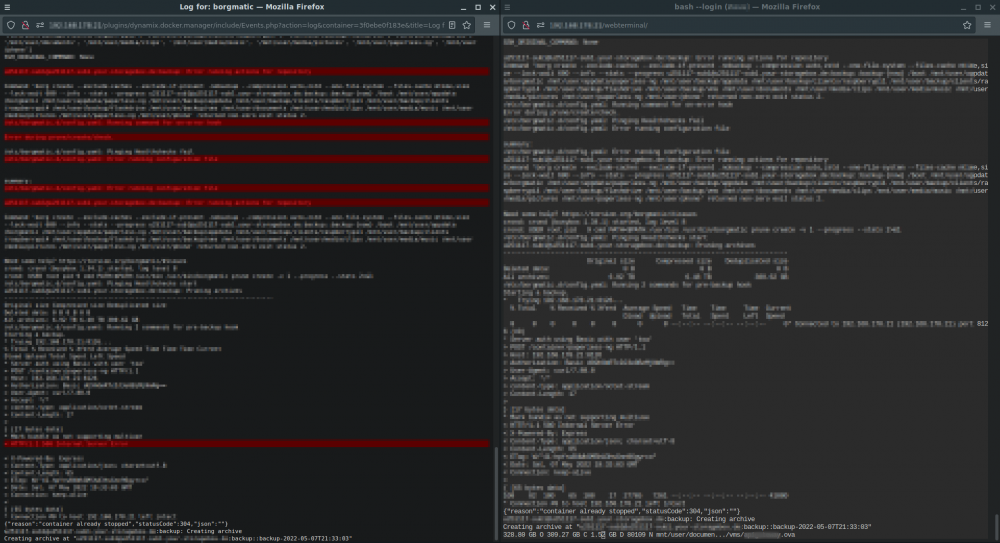This screenshot has height=543, width=1000.
Task: Open permissions icon in the webterminal address bar
Action: coord(541,25)
